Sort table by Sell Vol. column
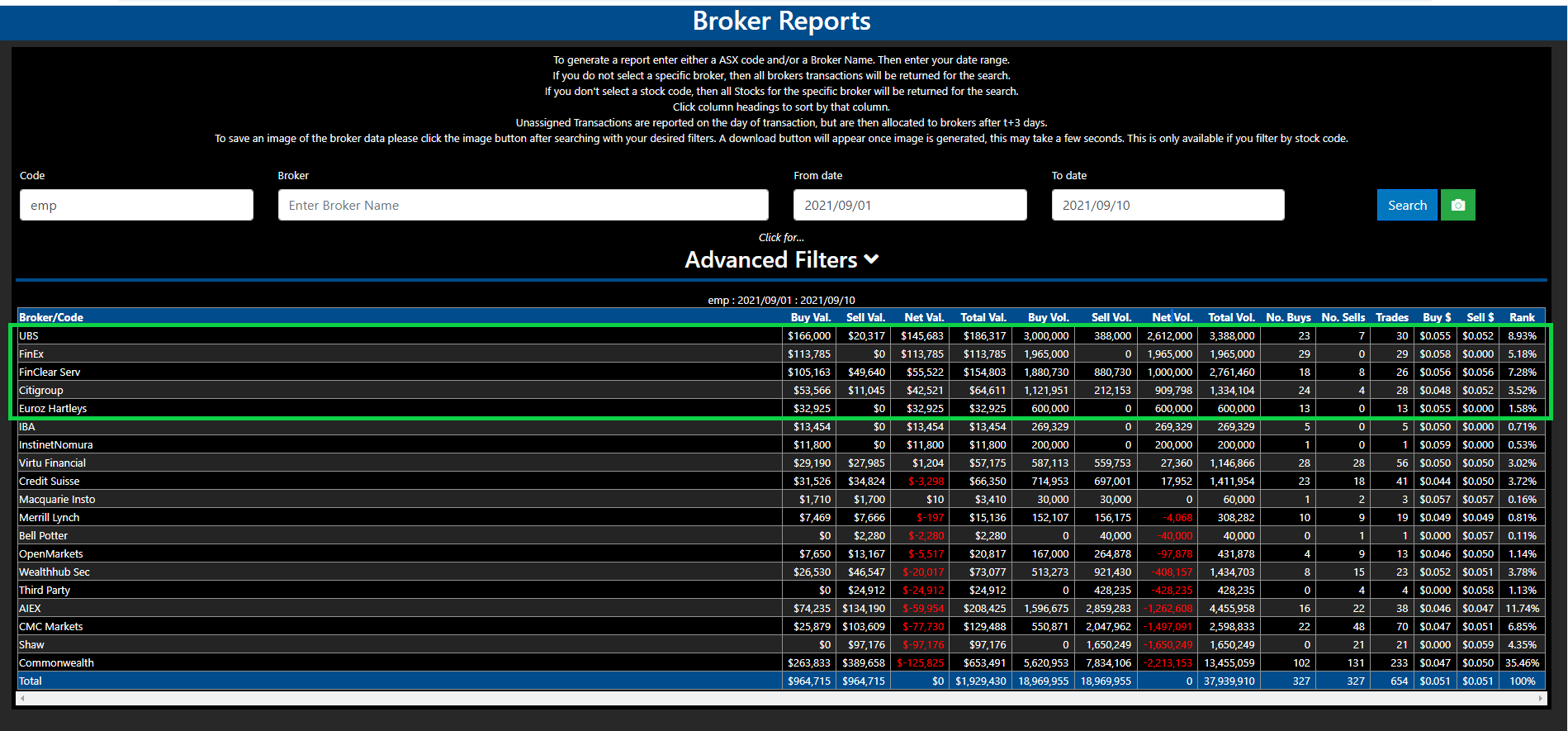Screen dimensions: 1568x731 coord(1111,317)
